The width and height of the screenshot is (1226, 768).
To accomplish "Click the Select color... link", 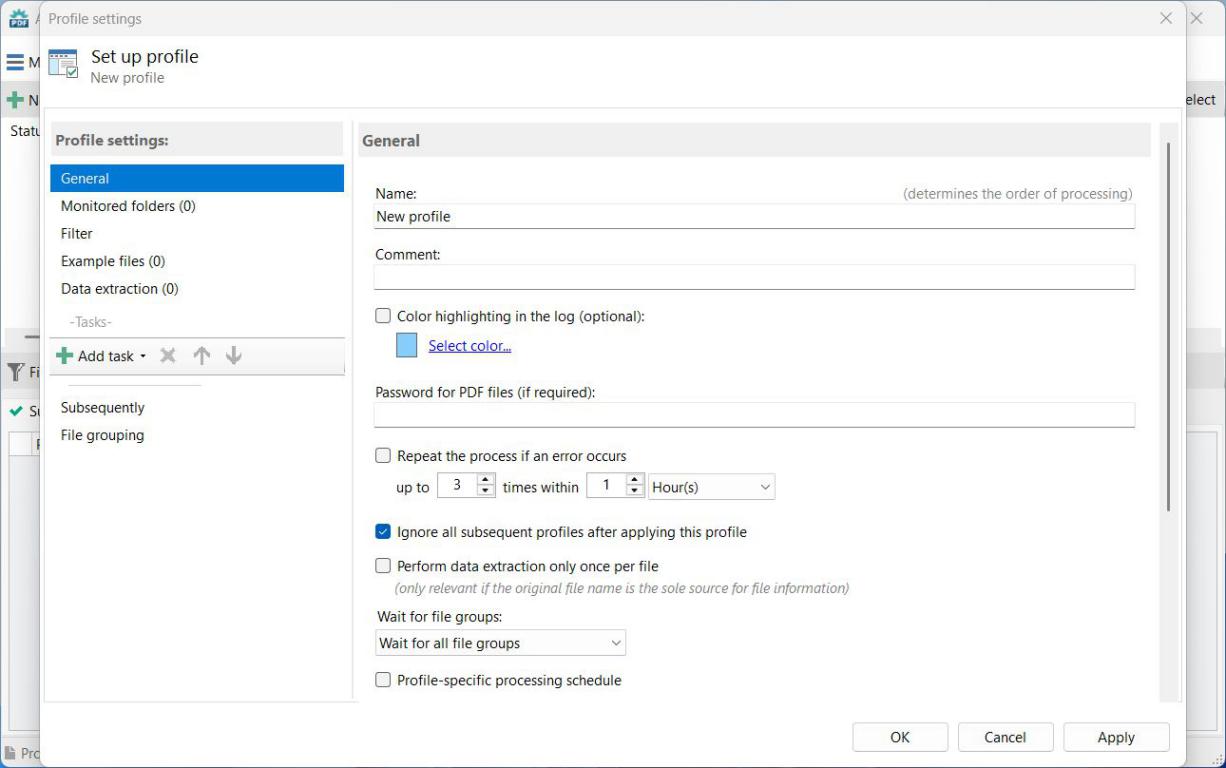I will [x=469, y=346].
